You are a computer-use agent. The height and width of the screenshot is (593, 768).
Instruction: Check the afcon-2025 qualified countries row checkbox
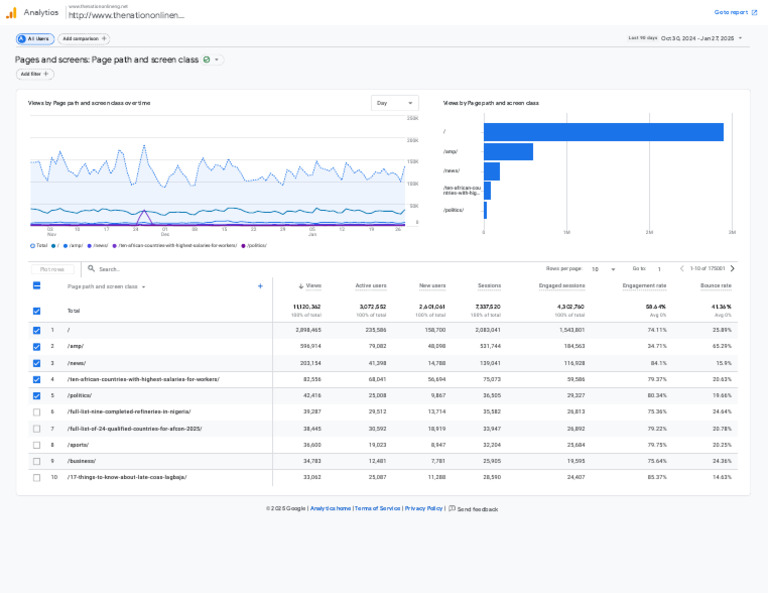[37, 429]
